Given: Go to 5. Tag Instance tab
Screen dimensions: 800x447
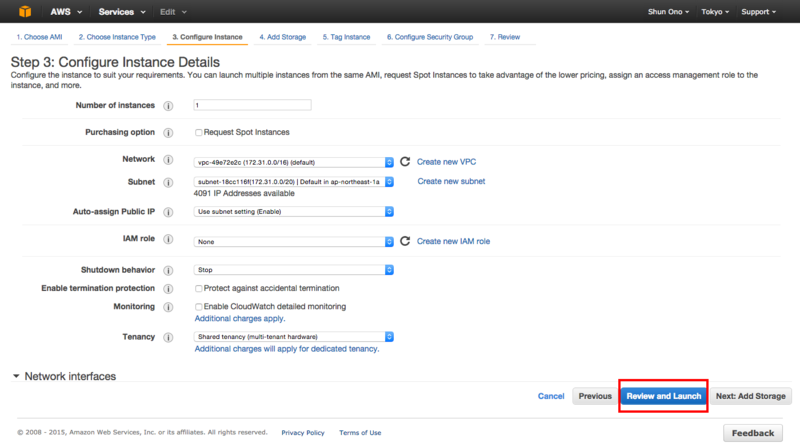Looking at the screenshot, I should (x=346, y=37).
